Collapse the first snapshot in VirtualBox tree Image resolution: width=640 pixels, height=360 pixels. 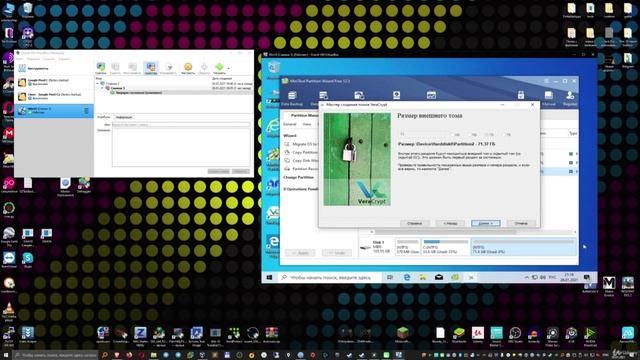pyautogui.click(x=98, y=83)
